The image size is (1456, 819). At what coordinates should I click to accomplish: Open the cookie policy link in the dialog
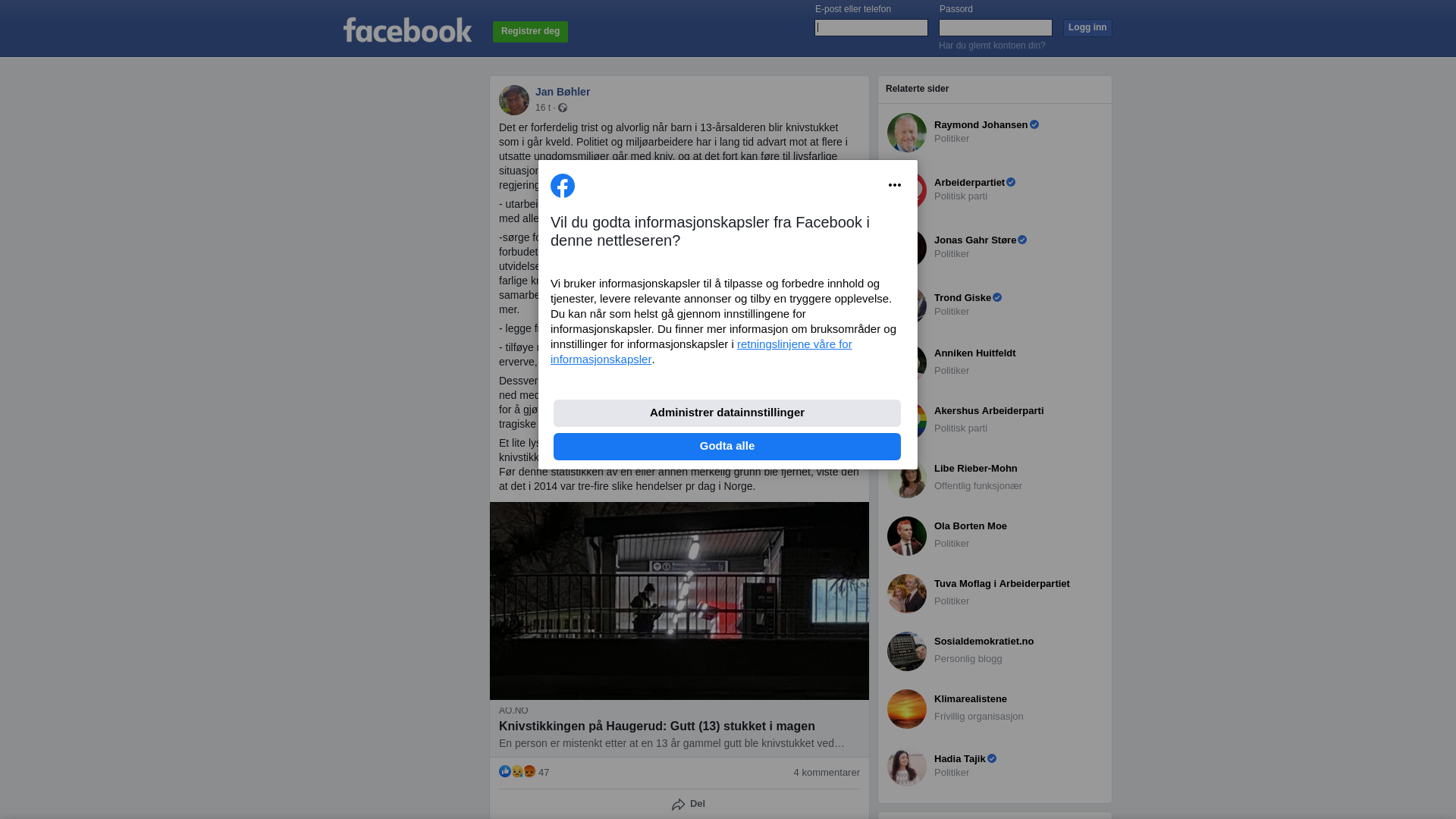point(701,352)
